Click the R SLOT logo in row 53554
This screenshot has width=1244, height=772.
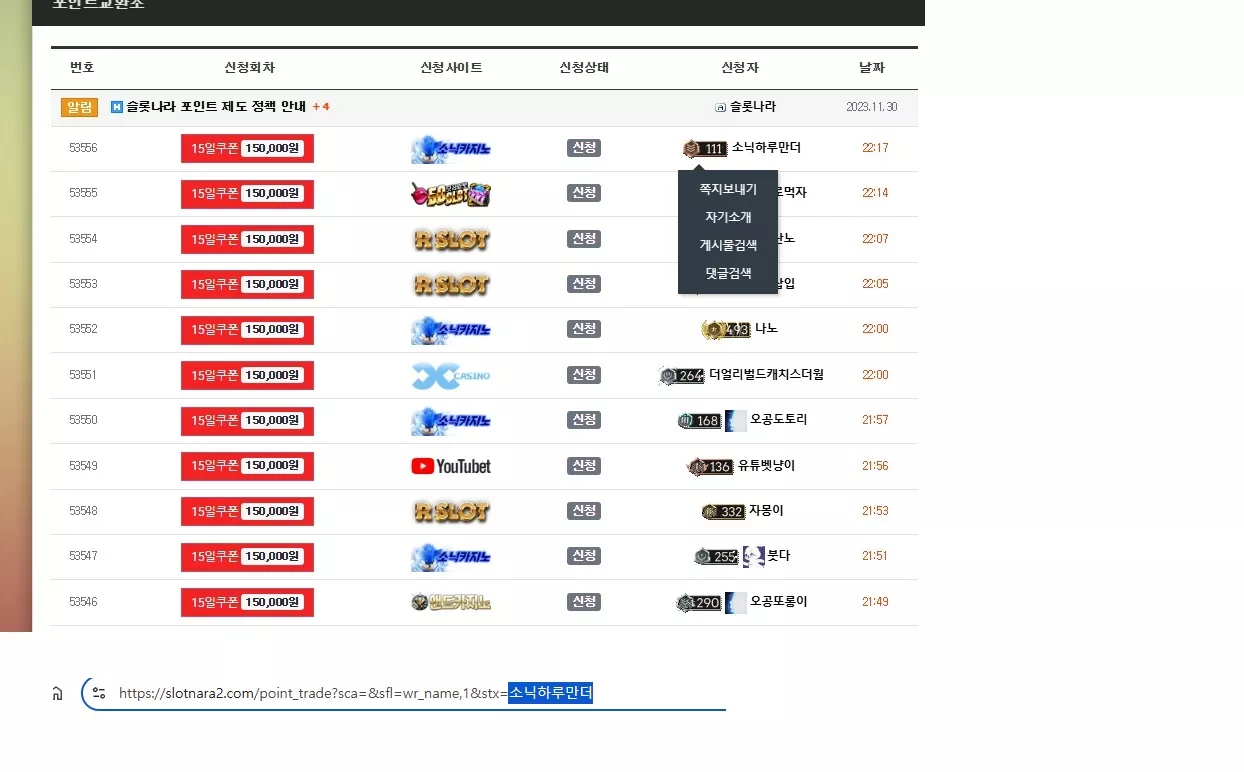pyautogui.click(x=451, y=239)
